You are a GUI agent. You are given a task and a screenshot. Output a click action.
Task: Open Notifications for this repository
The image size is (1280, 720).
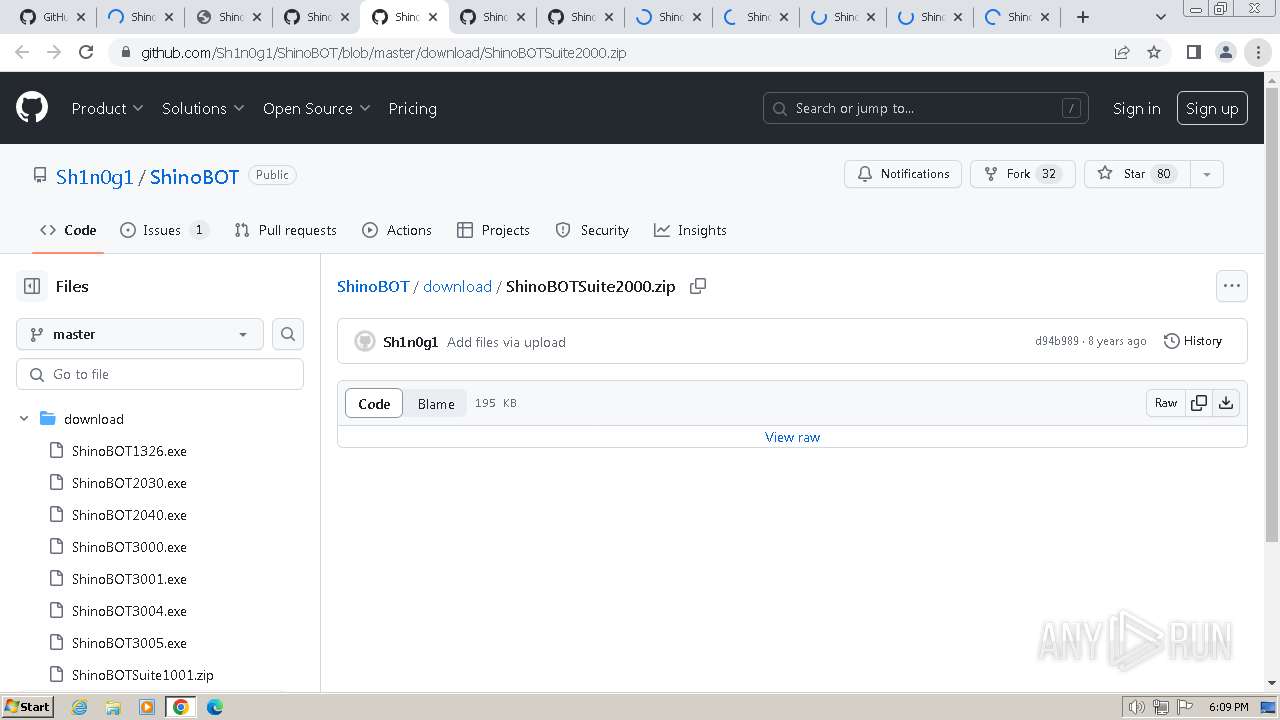(903, 174)
